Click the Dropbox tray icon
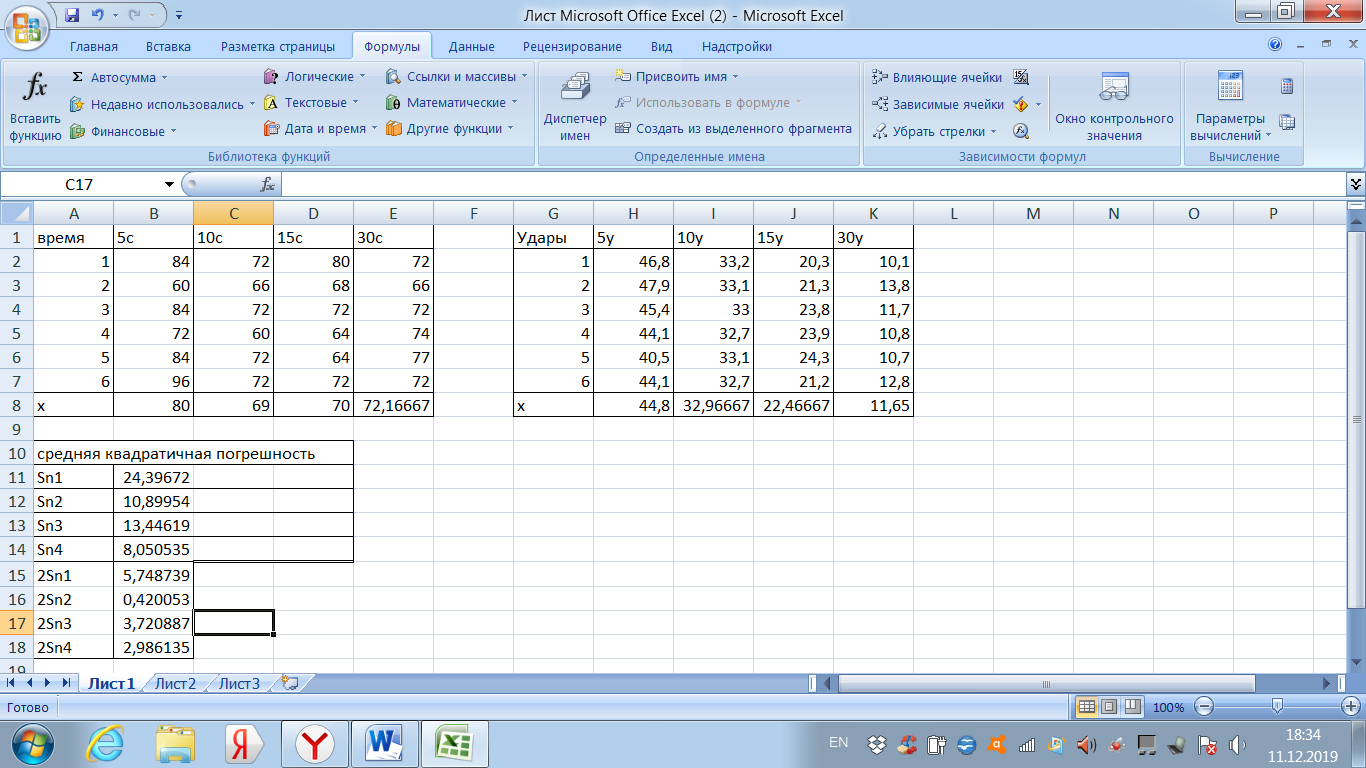Viewport: 1366px width, 768px height. pos(877,745)
